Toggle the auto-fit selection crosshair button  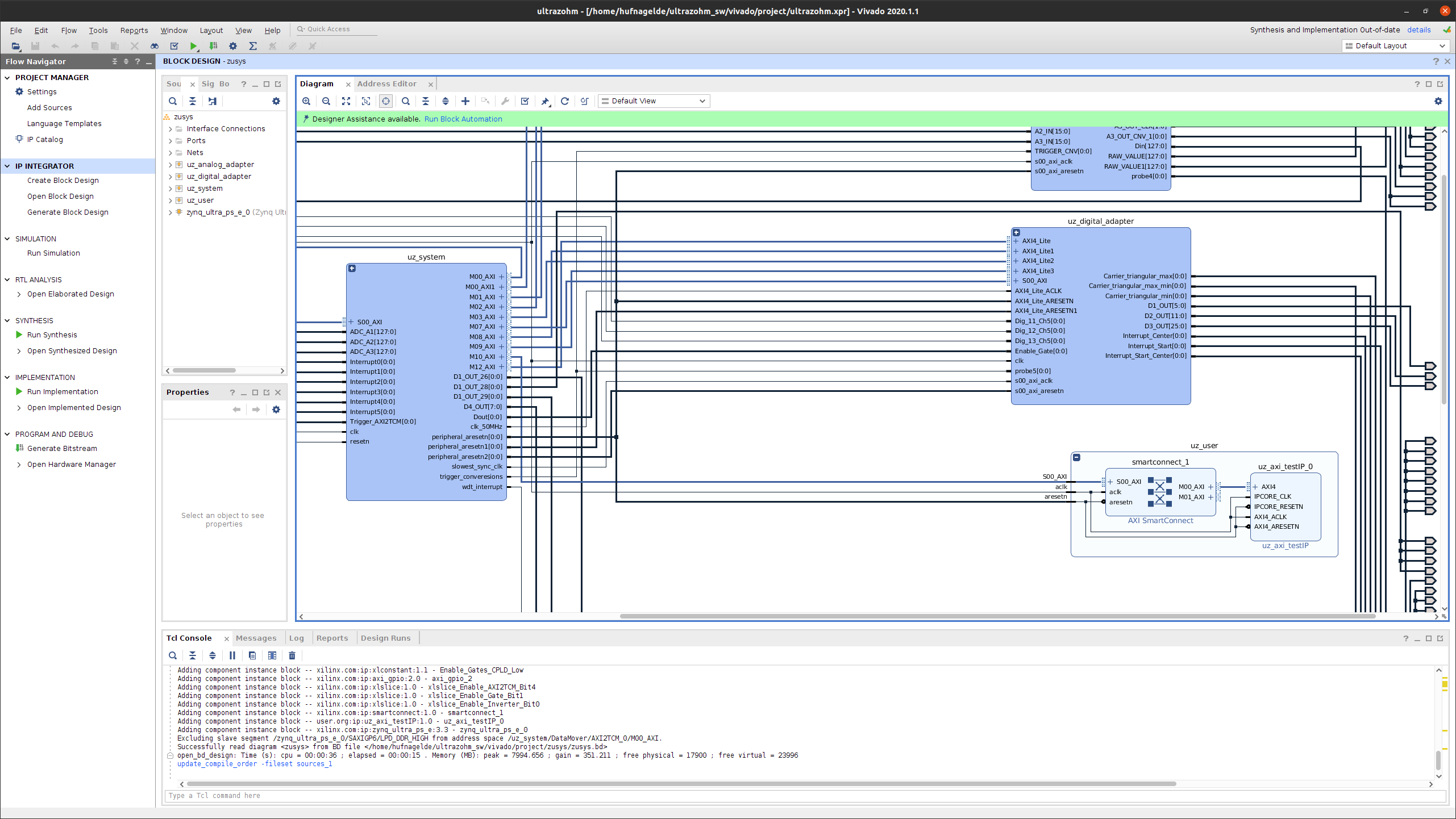pyautogui.click(x=386, y=101)
